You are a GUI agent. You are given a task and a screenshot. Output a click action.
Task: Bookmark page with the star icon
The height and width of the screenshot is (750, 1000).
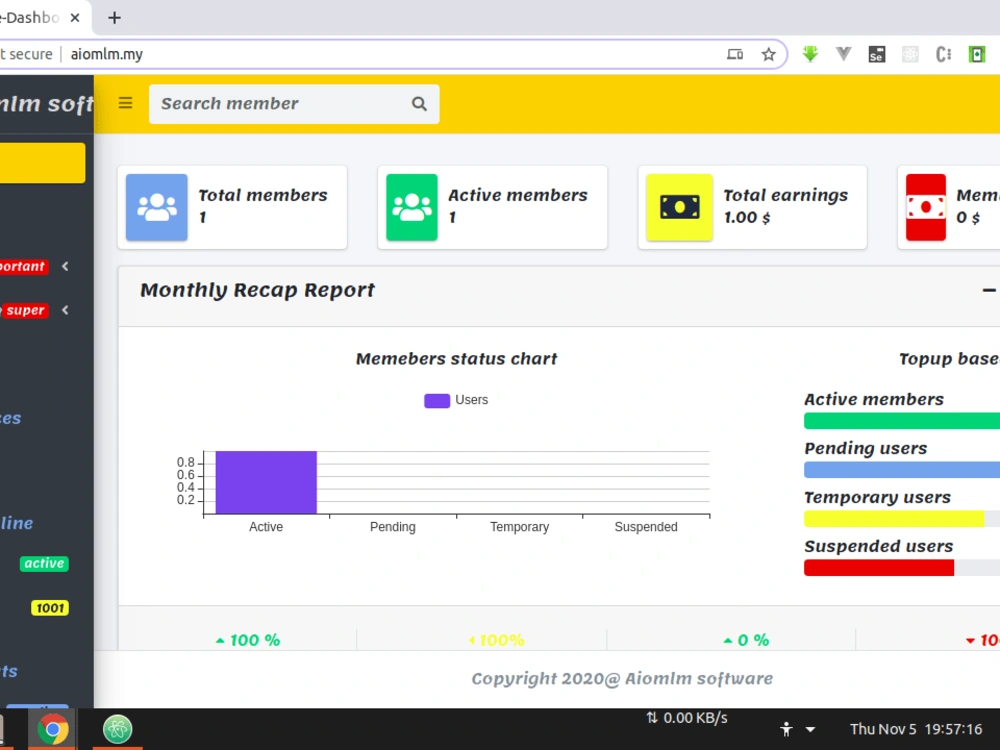tap(768, 54)
